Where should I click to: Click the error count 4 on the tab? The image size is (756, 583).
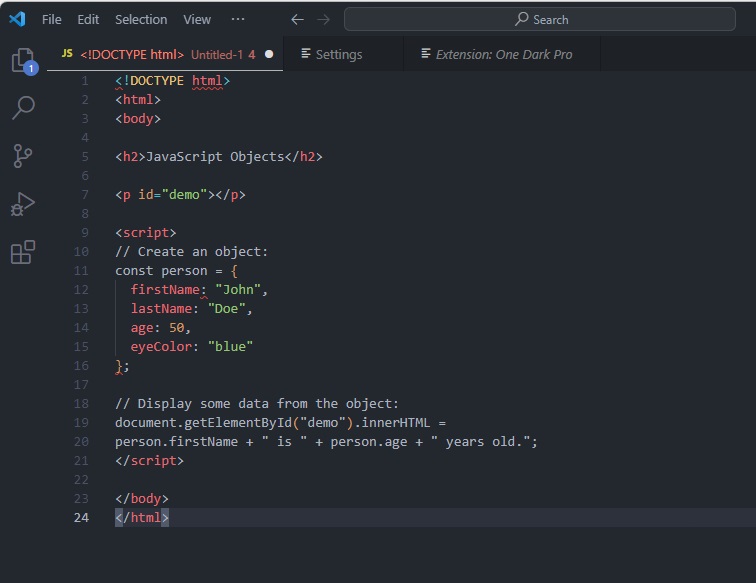[x=252, y=54]
